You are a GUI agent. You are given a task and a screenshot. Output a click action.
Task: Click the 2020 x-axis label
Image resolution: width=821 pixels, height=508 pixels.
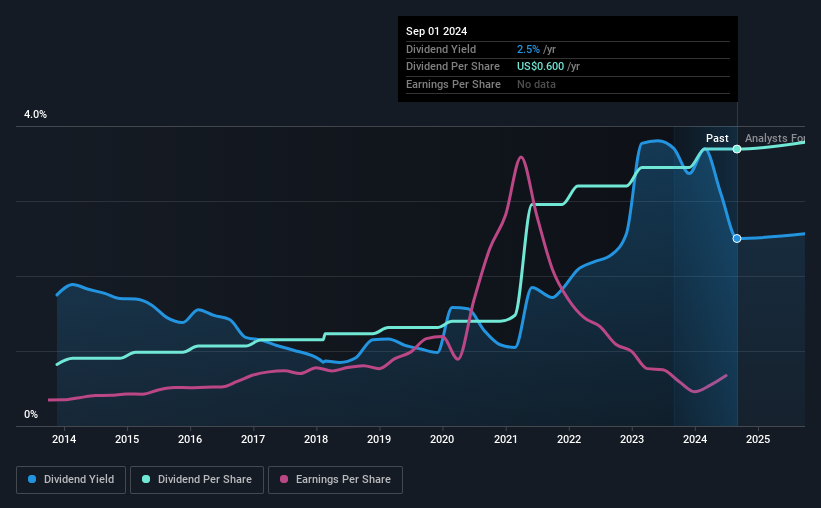click(x=442, y=439)
